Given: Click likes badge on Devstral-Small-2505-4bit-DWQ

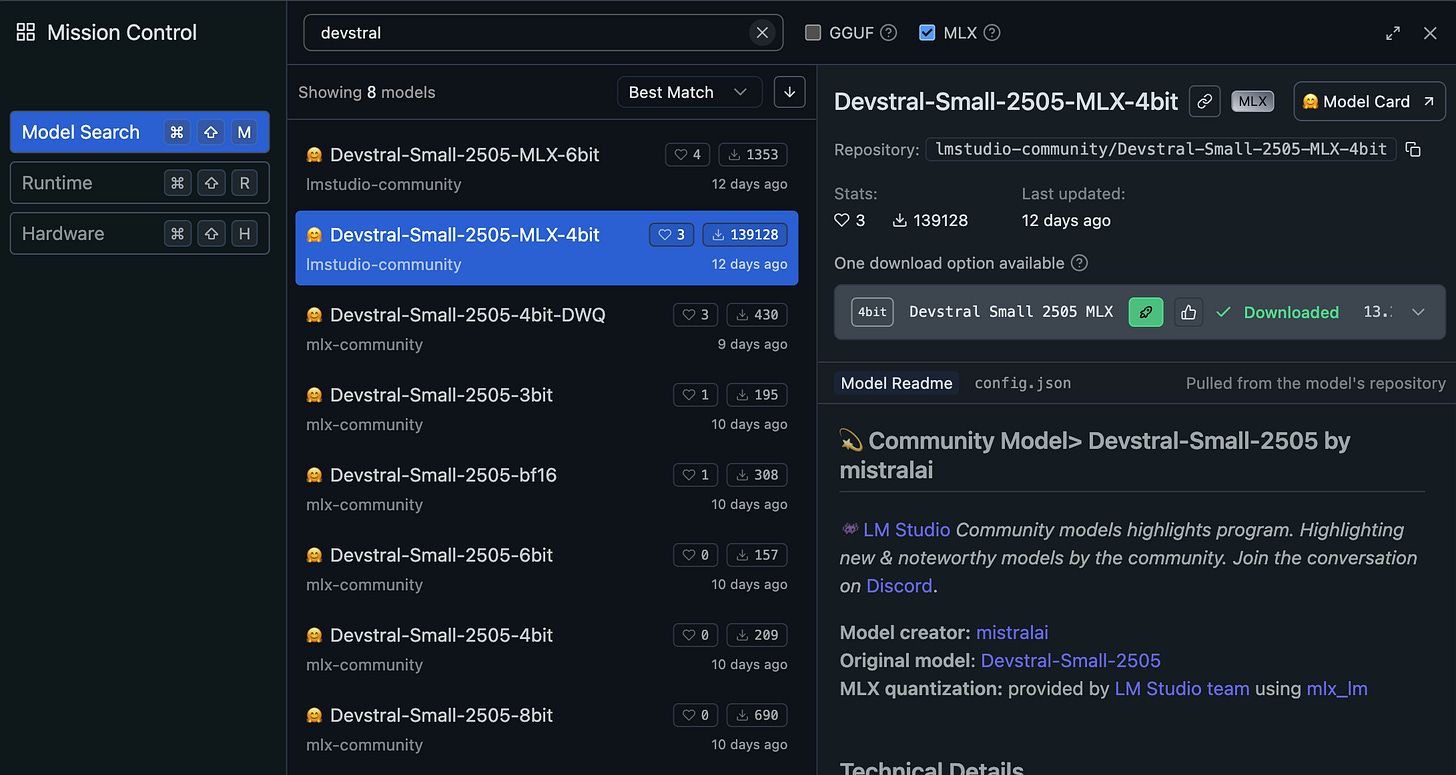Looking at the screenshot, I should pos(696,315).
